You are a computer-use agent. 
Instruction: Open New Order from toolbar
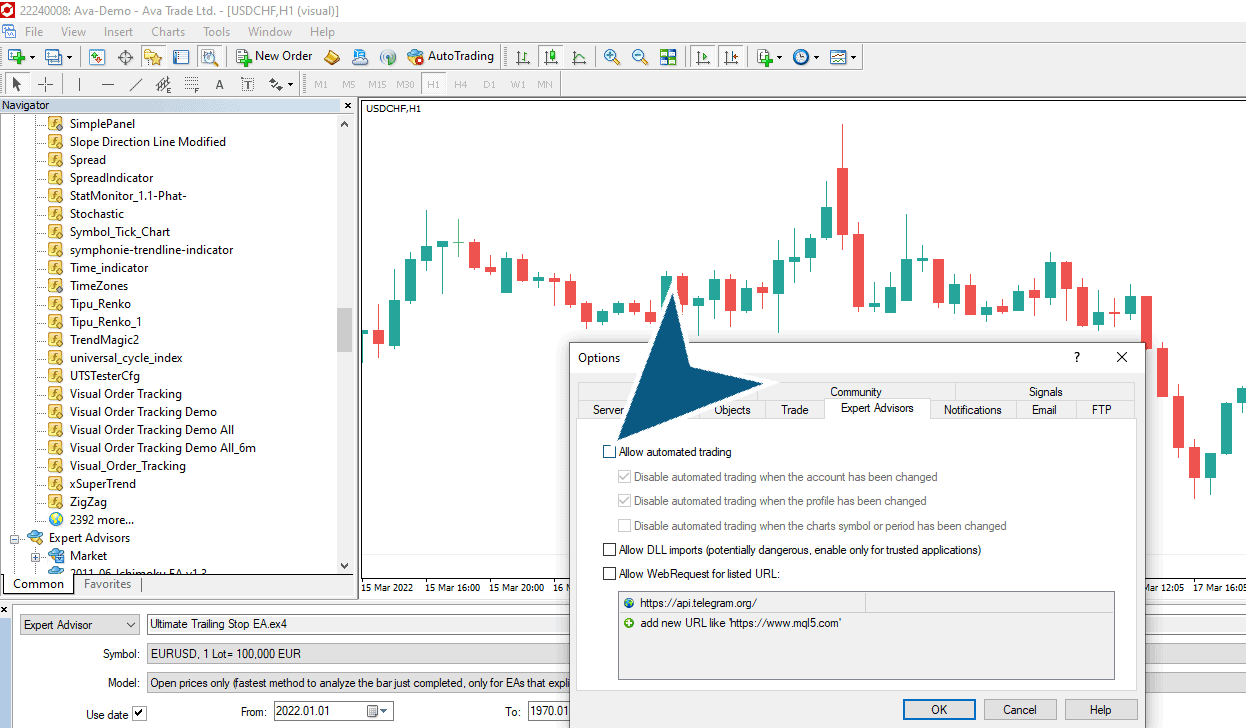click(x=274, y=57)
